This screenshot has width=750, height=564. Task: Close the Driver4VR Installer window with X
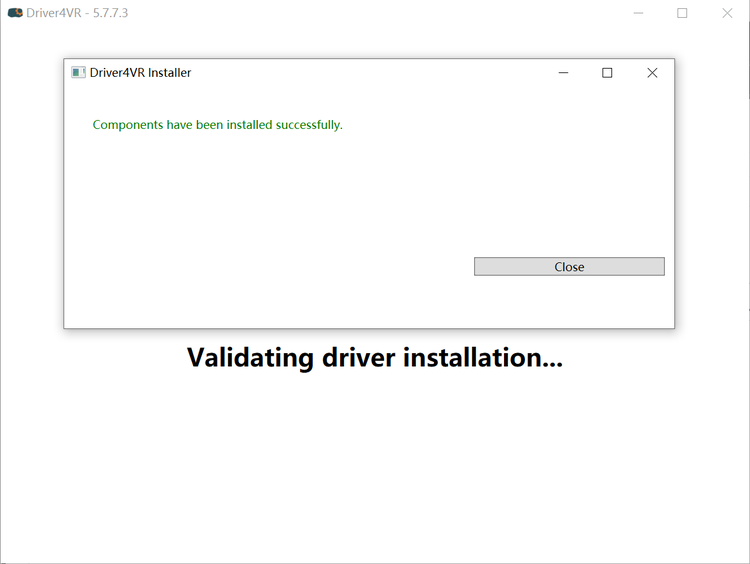tap(652, 73)
